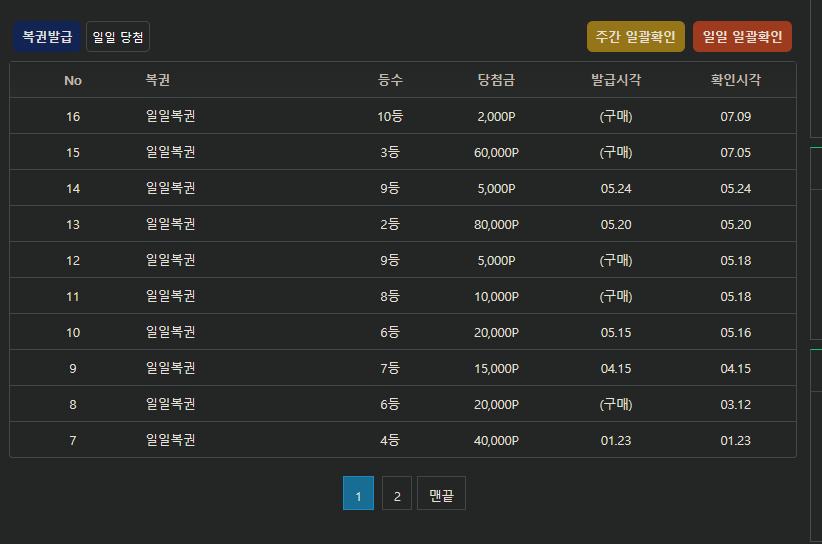
Task: Click the 10,000P prize amount
Action: pos(496,297)
